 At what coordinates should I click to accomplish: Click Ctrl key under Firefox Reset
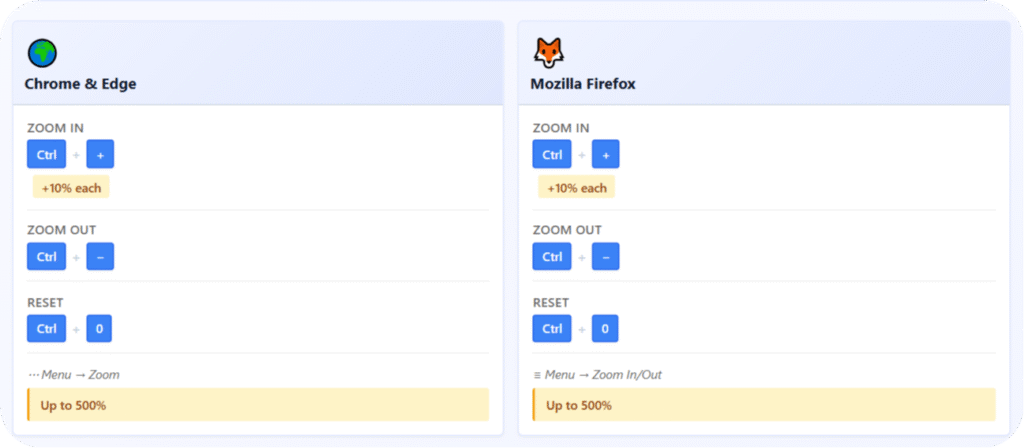click(552, 329)
